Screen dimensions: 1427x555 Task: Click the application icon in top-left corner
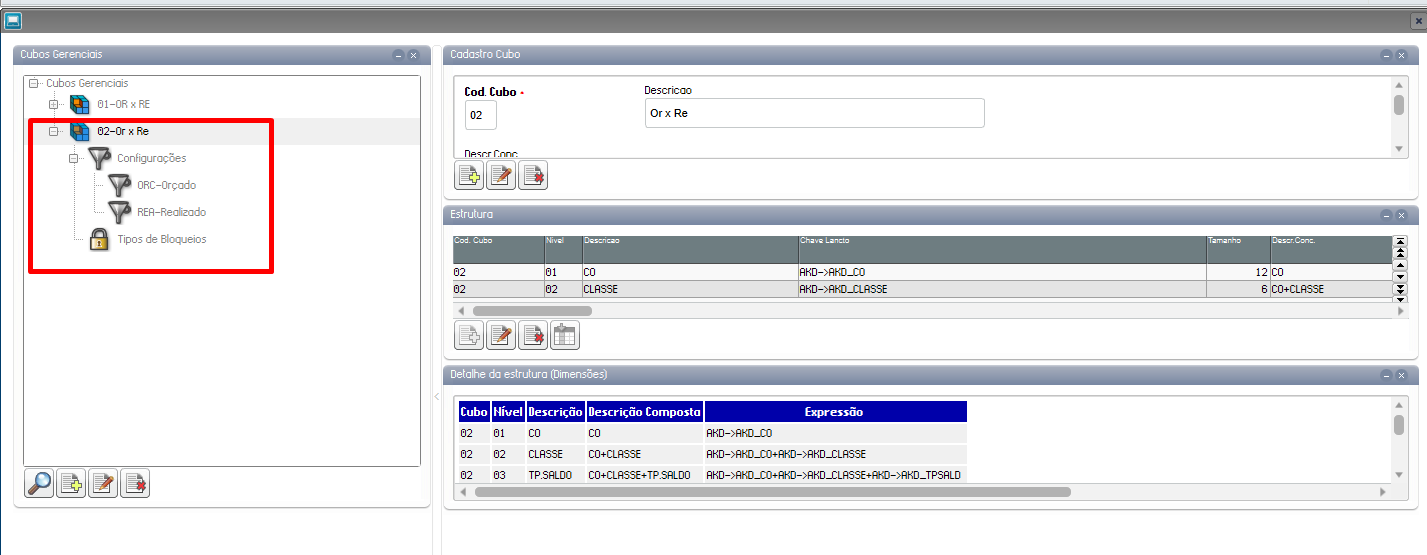pyautogui.click(x=12, y=19)
